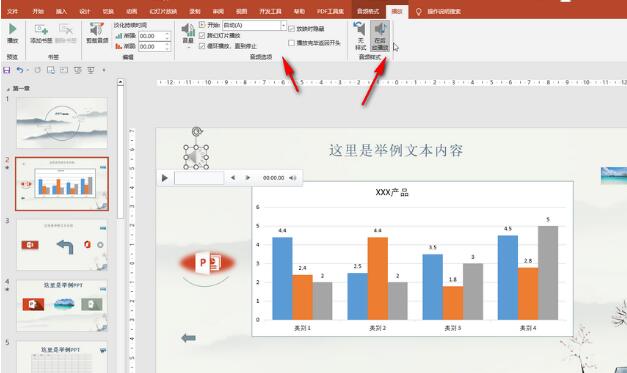Select slide 1 thumbnail
Image resolution: width=627 pixels, height=373 pixels.
pos(62,123)
